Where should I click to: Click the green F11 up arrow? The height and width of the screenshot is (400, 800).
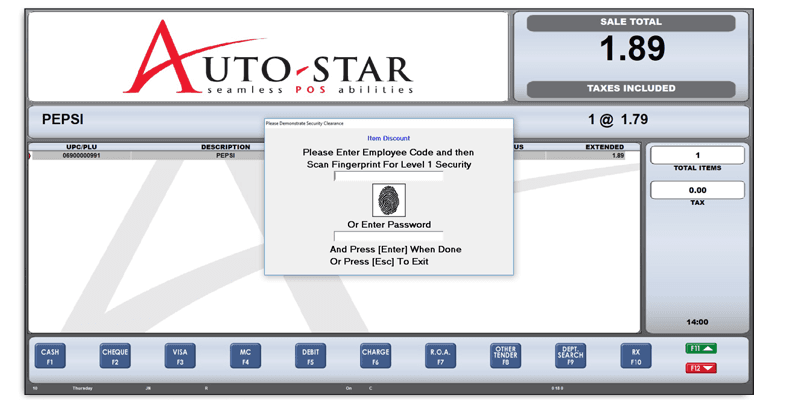click(x=701, y=348)
